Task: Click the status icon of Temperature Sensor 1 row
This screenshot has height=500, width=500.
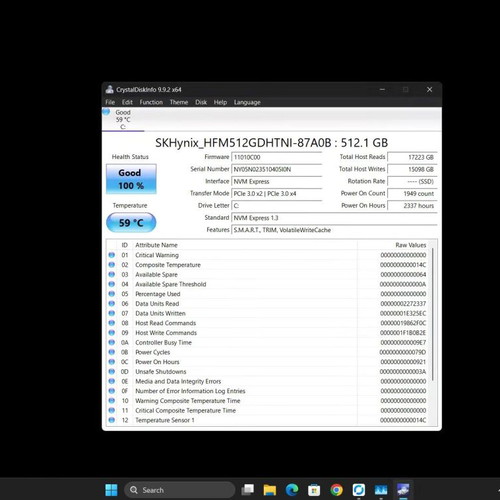Action: coord(112,420)
